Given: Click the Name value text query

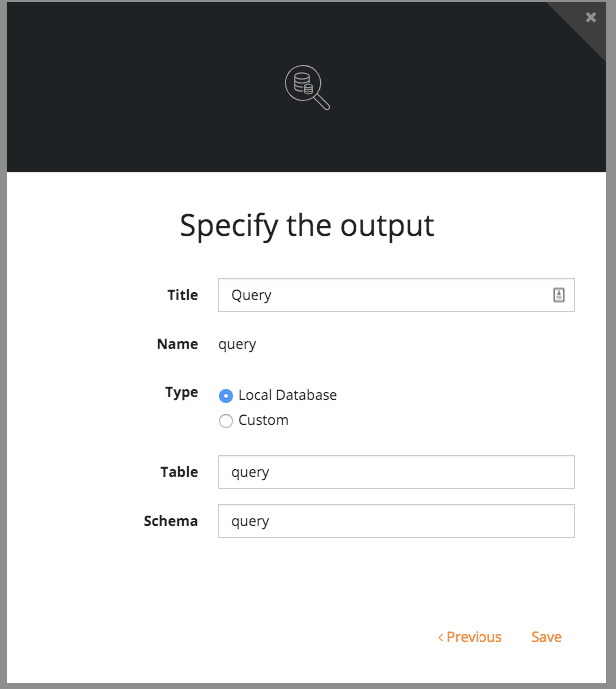Looking at the screenshot, I should pyautogui.click(x=237, y=344).
